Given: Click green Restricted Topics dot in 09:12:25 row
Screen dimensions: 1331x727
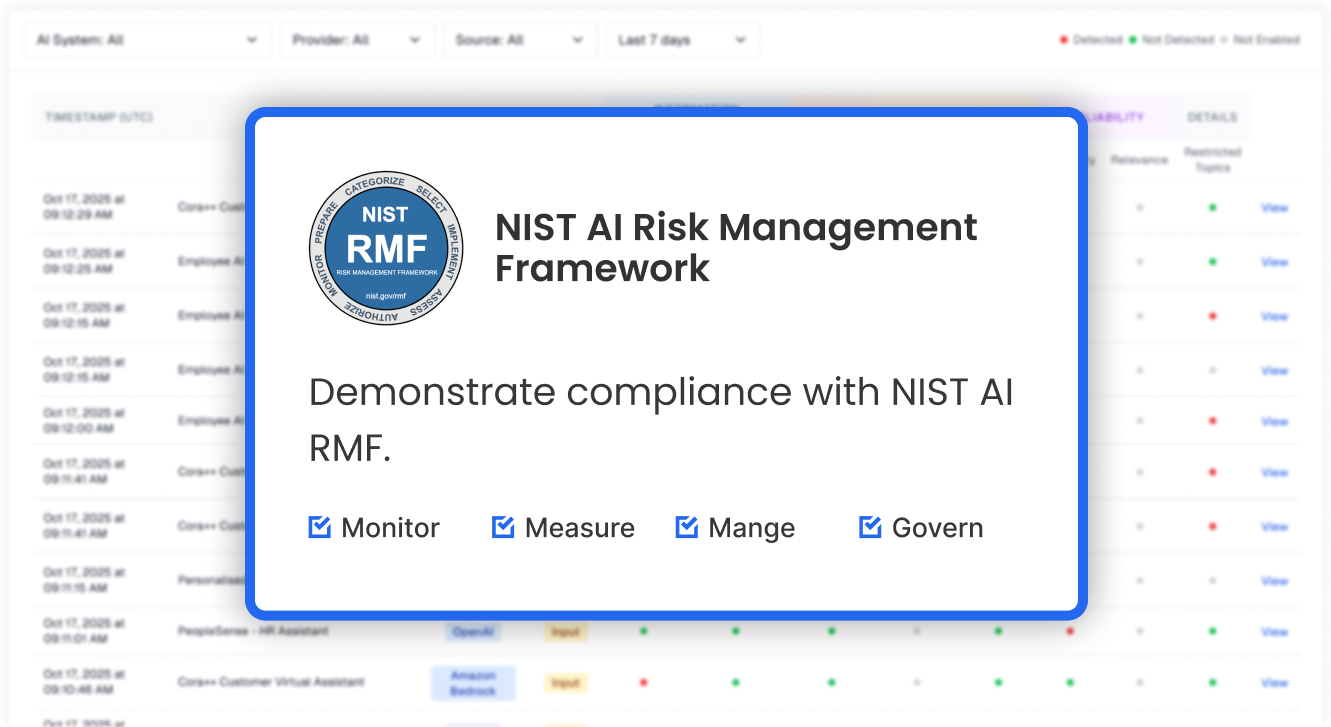Looking at the screenshot, I should coord(1212,262).
